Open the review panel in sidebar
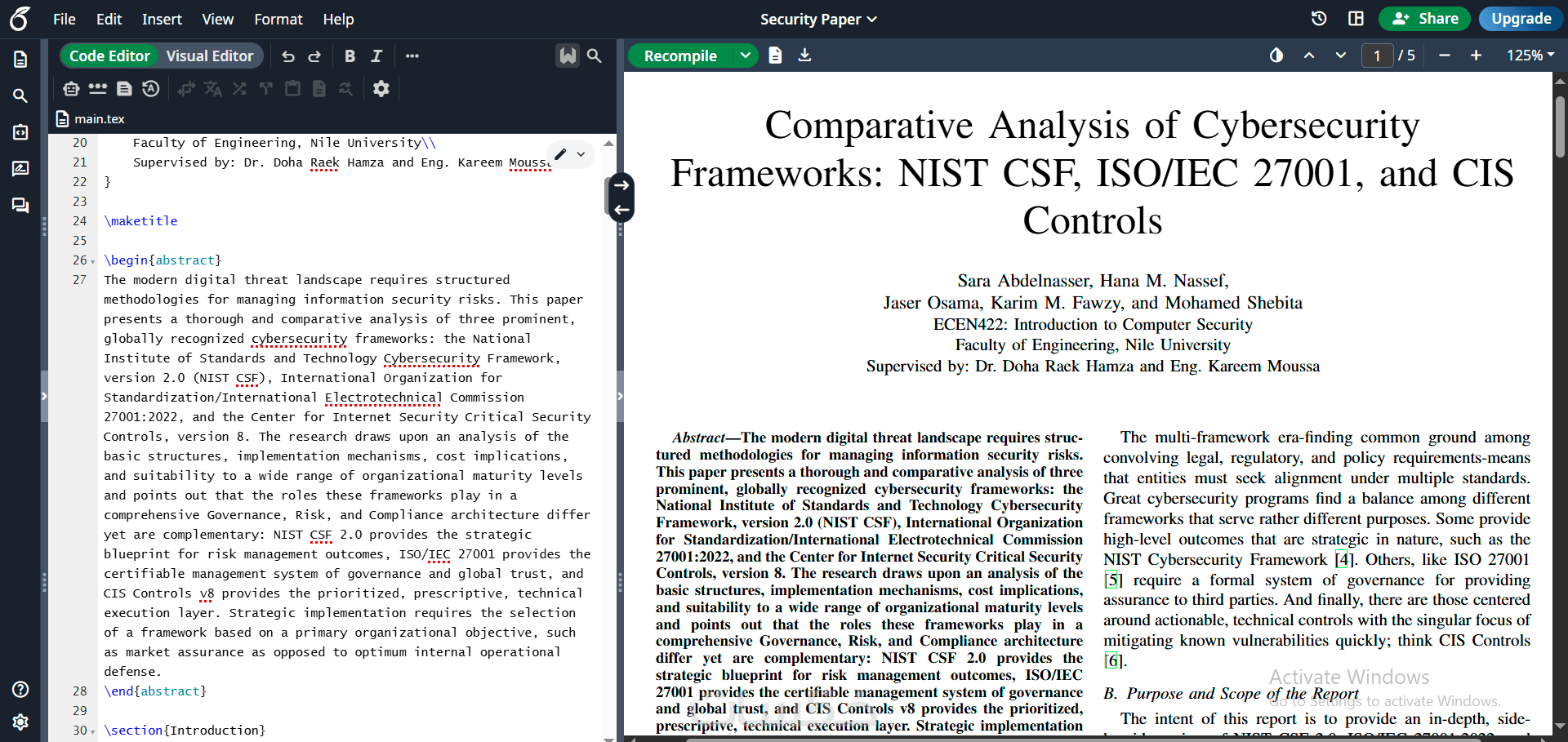This screenshot has height=742, width=1568. [x=20, y=168]
